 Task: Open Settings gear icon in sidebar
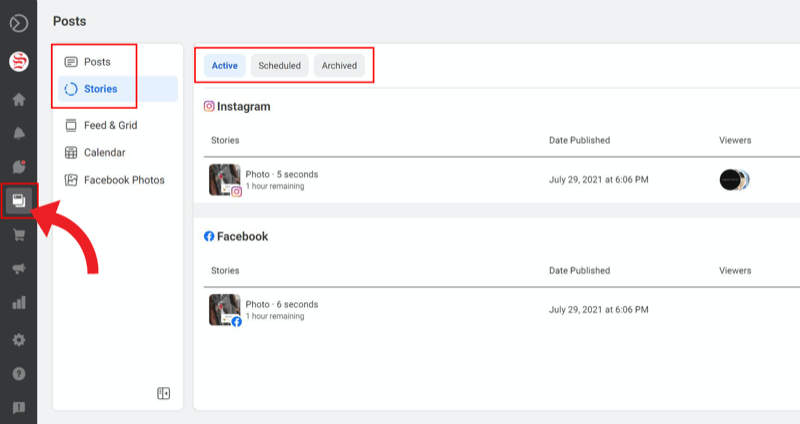18,339
